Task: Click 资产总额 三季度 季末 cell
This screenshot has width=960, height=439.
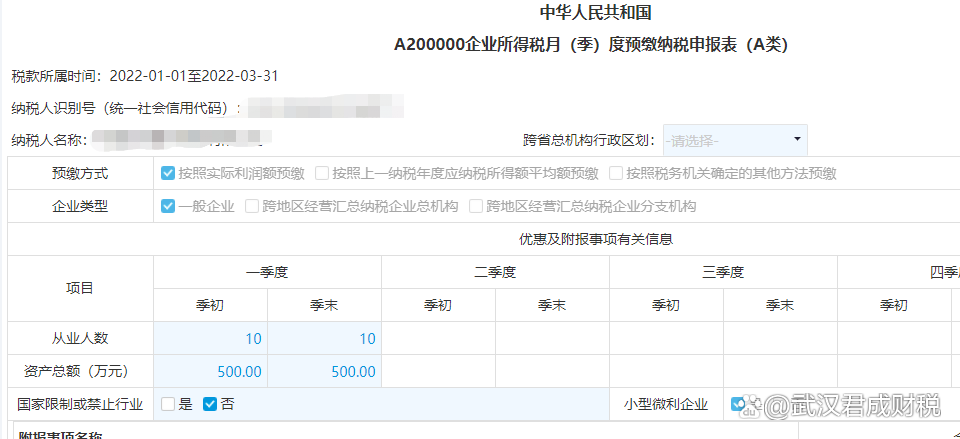Action: pos(780,371)
